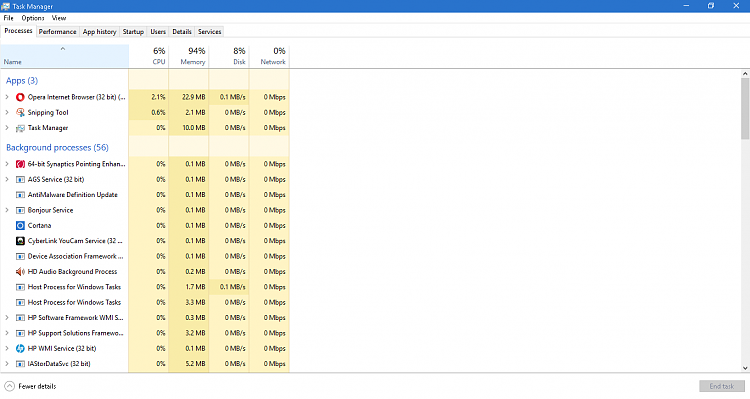Switch to the Details tab

tap(182, 32)
